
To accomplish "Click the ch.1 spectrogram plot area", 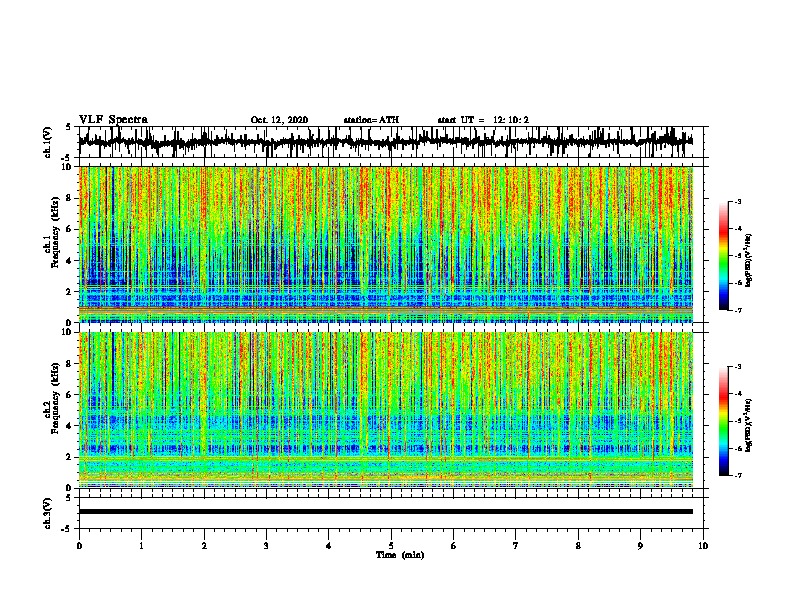I will pos(386,244).
